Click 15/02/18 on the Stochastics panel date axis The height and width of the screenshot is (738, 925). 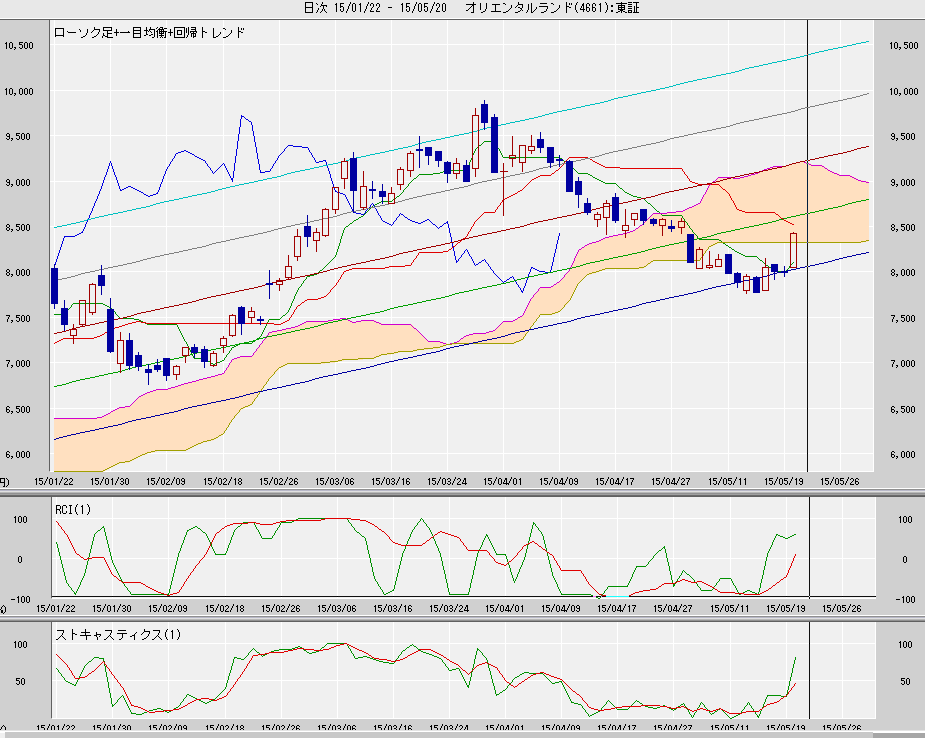click(225, 730)
